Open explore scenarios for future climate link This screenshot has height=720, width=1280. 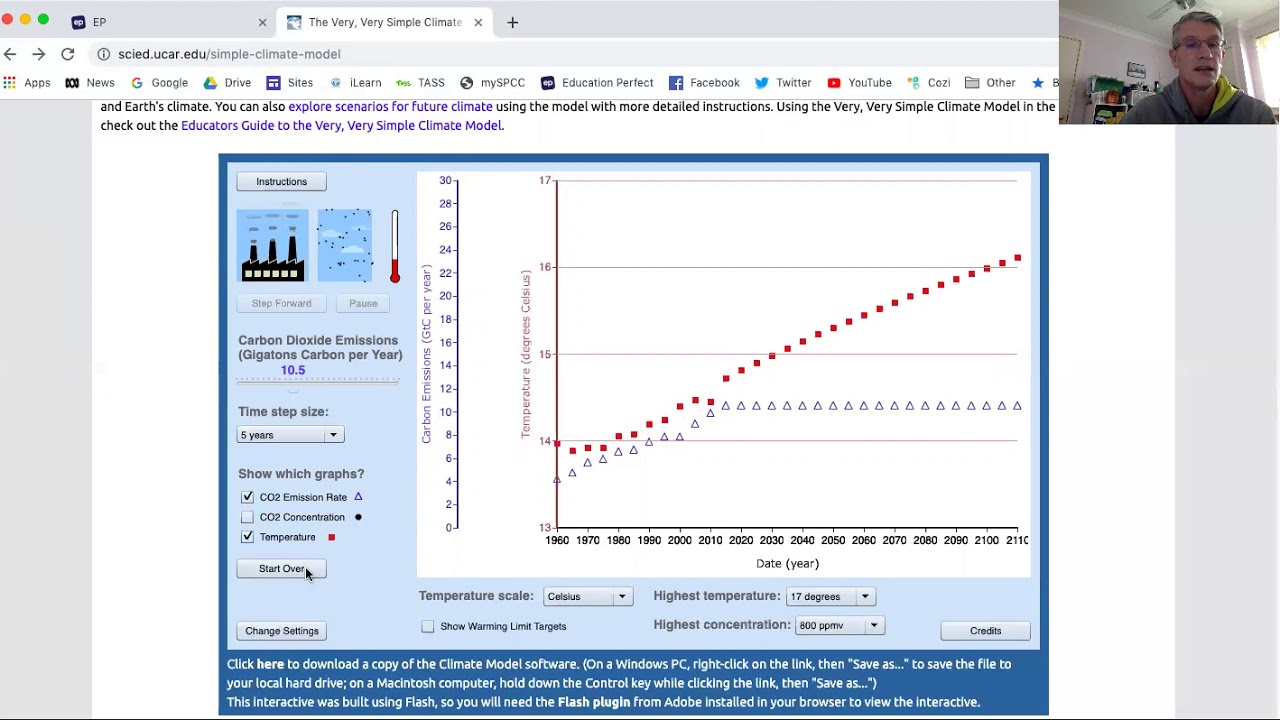pyautogui.click(x=390, y=106)
